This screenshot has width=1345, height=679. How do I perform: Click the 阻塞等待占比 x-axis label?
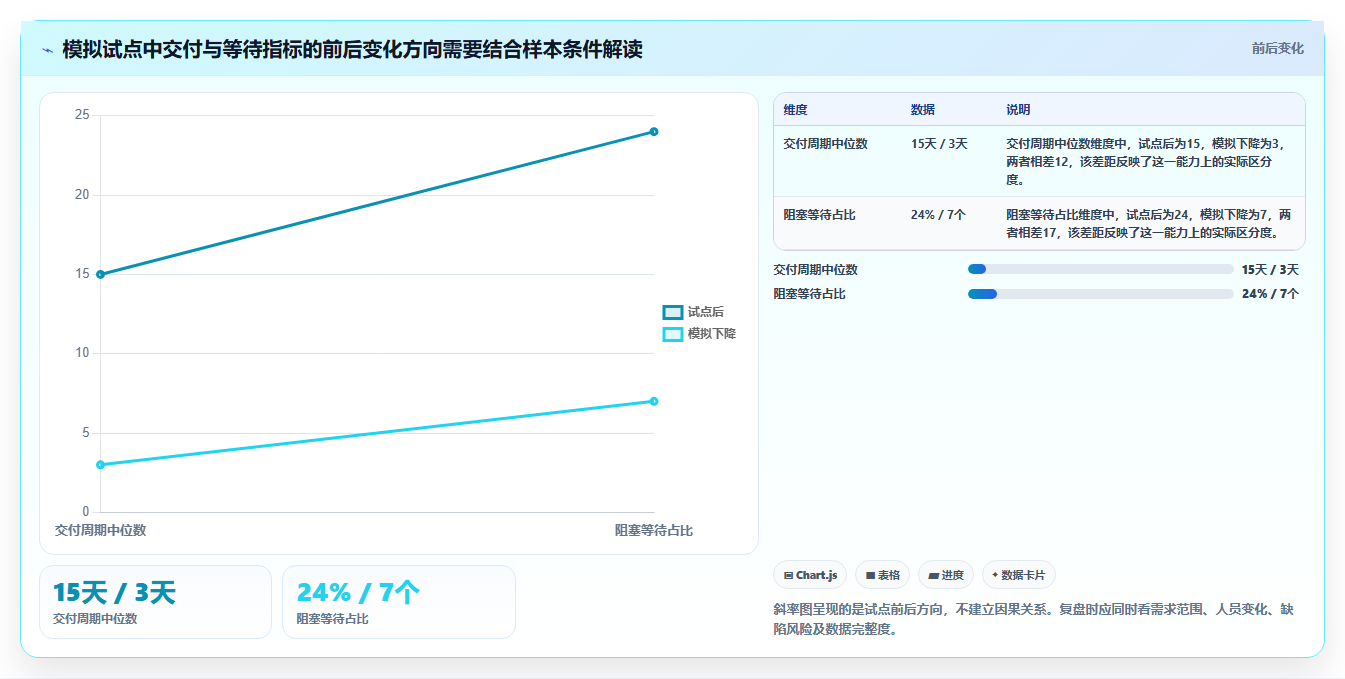(654, 530)
